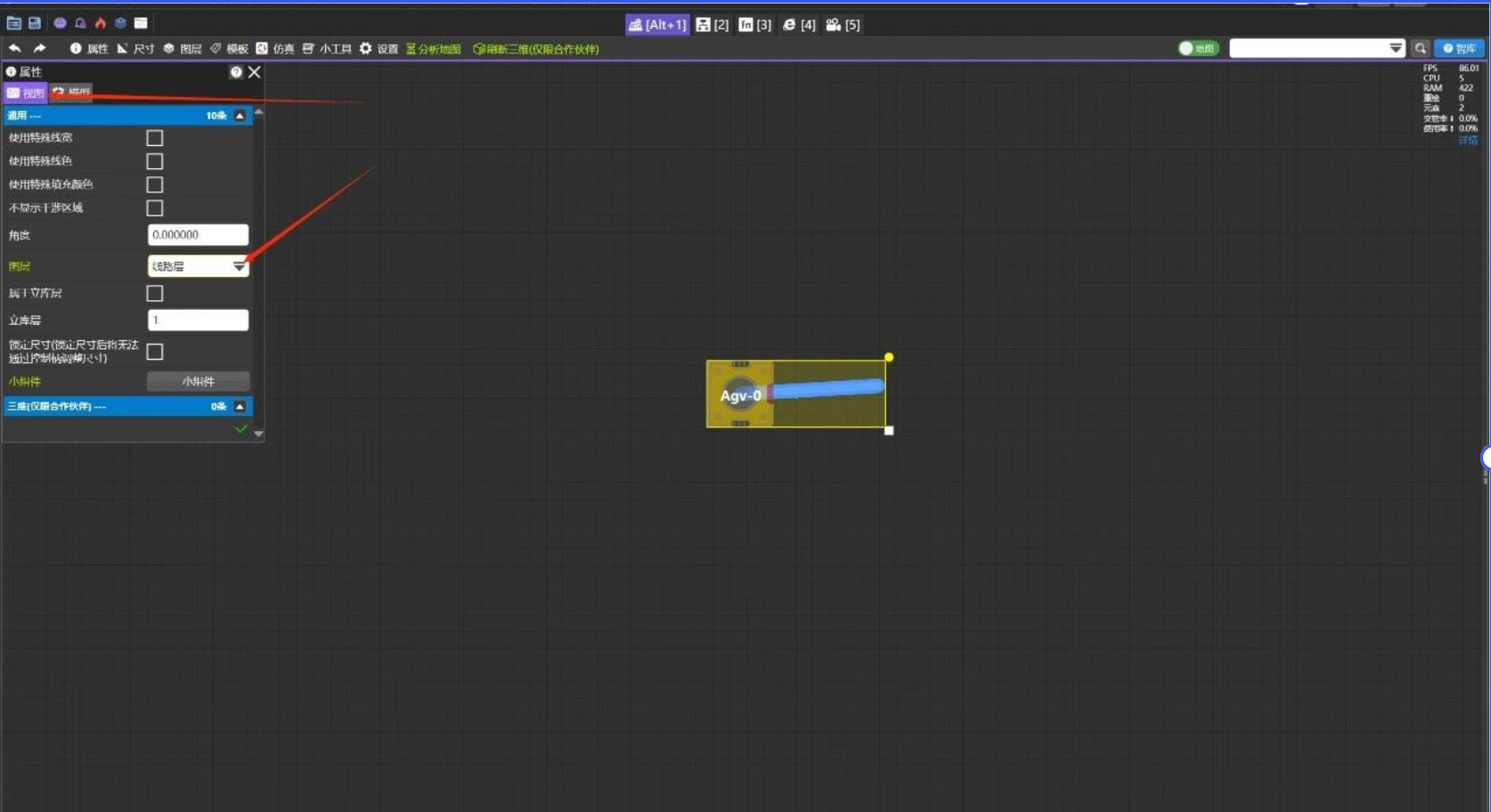Select the 视图 tab in properties
1491x812 pixels.
pyautogui.click(x=25, y=93)
